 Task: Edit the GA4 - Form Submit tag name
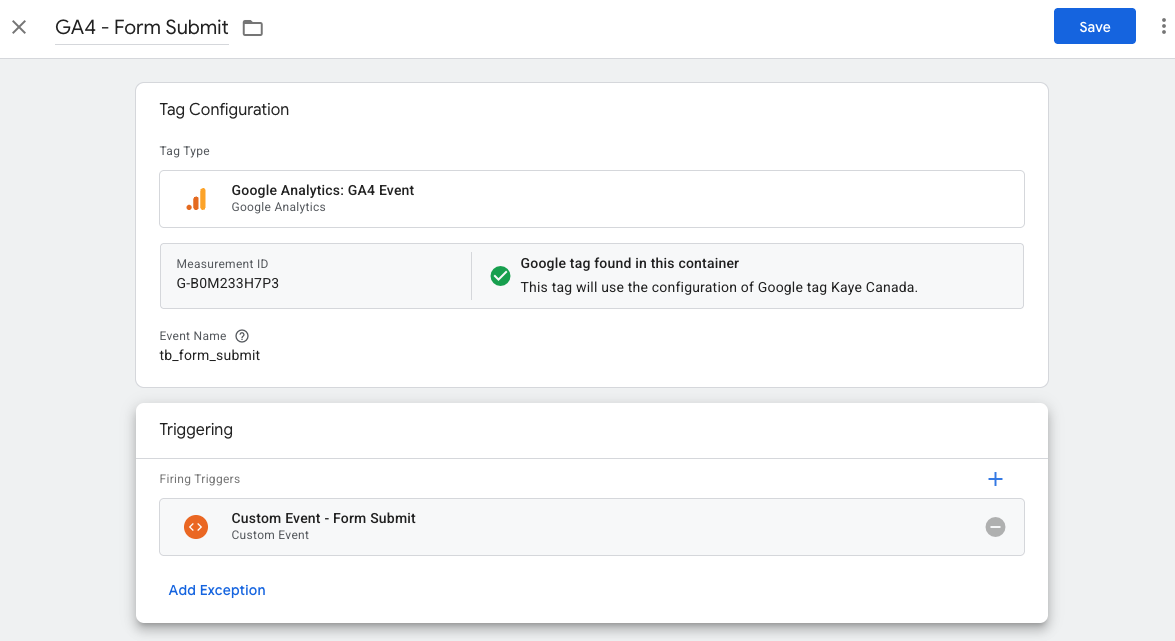142,28
